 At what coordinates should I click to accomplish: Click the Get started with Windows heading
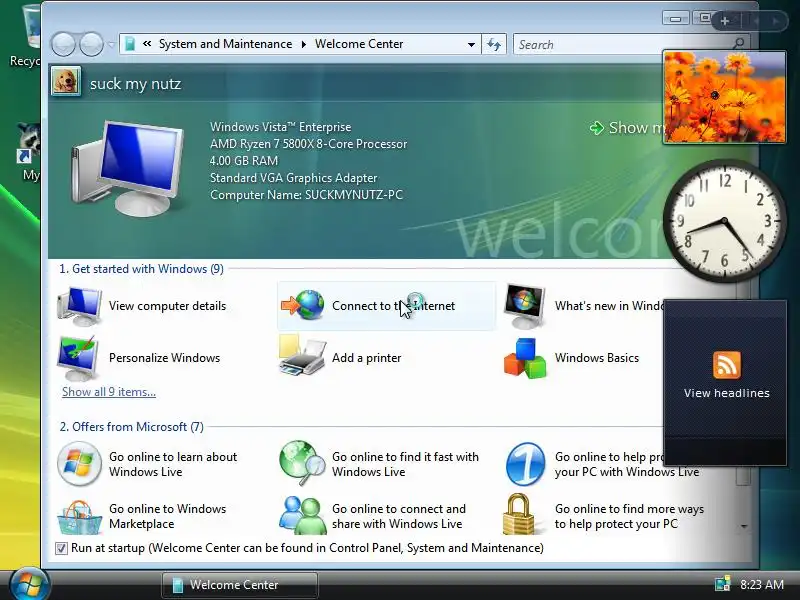click(141, 269)
